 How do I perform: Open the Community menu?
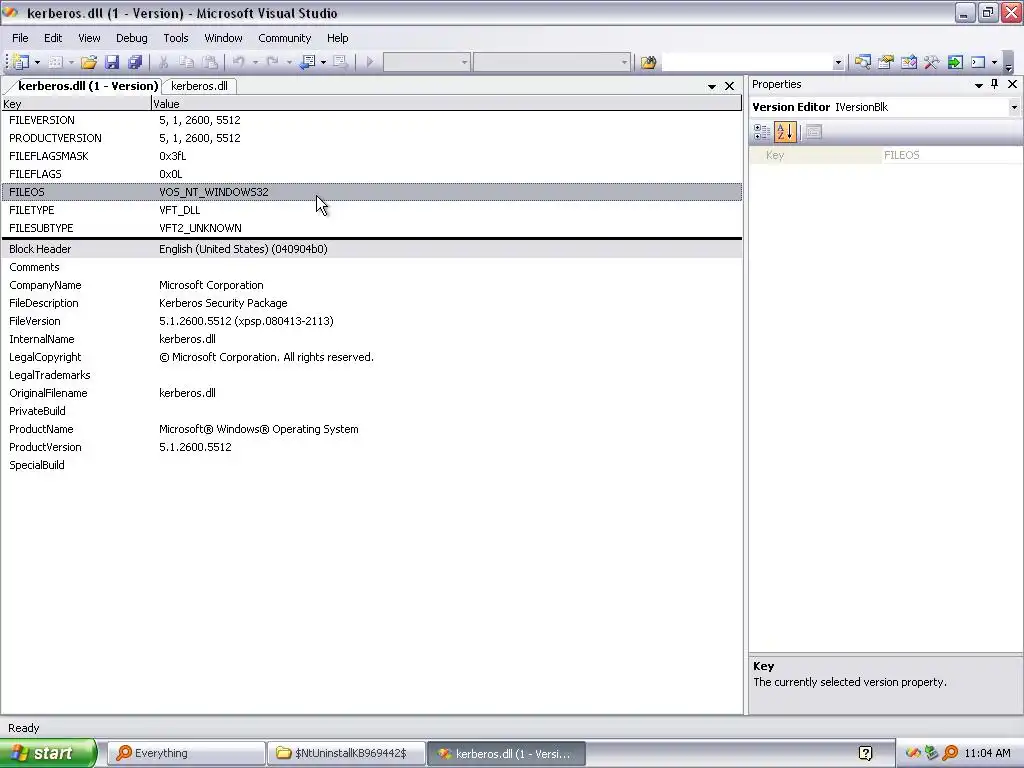pyautogui.click(x=284, y=38)
